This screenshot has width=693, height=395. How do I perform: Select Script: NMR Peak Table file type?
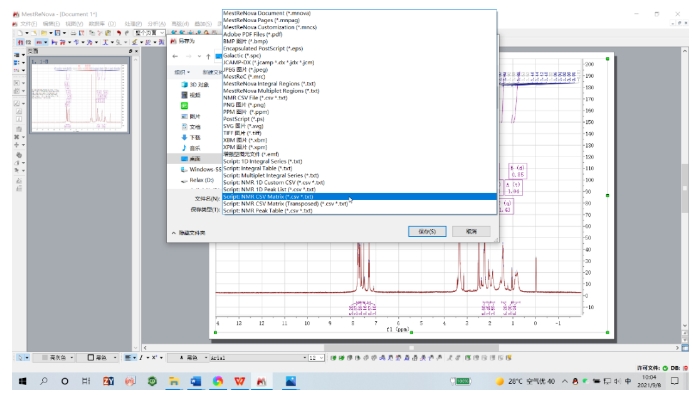pos(359,211)
